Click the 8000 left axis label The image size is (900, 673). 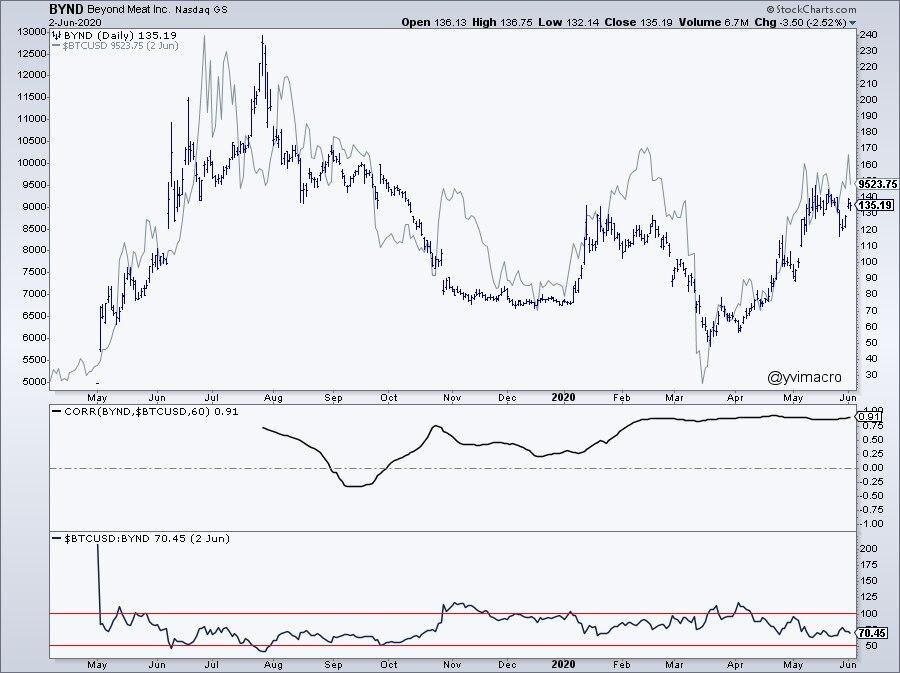coord(33,251)
